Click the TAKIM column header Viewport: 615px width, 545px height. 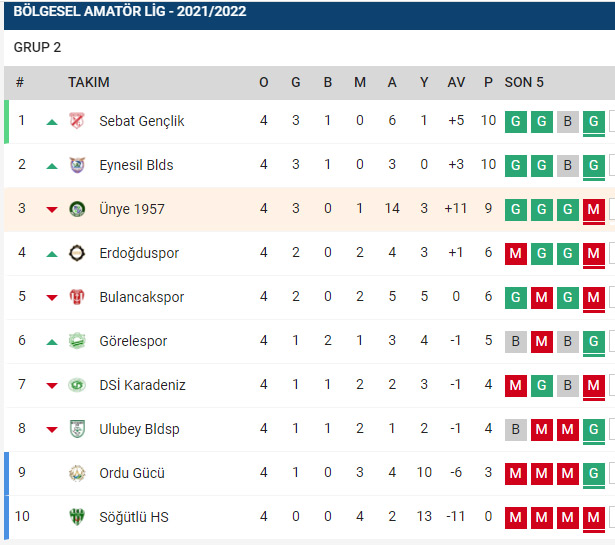[x=89, y=82]
